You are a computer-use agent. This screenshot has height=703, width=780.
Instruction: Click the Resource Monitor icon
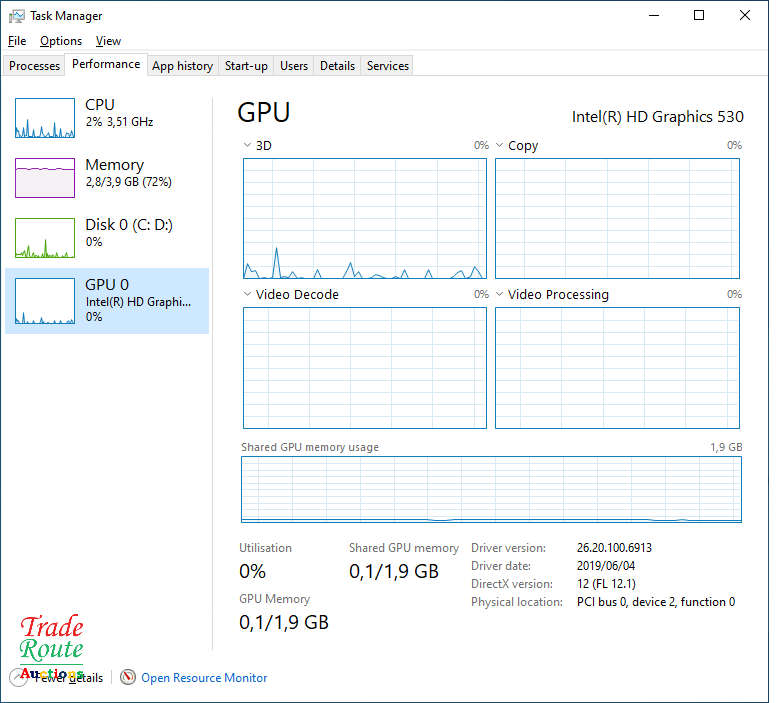tap(128, 677)
